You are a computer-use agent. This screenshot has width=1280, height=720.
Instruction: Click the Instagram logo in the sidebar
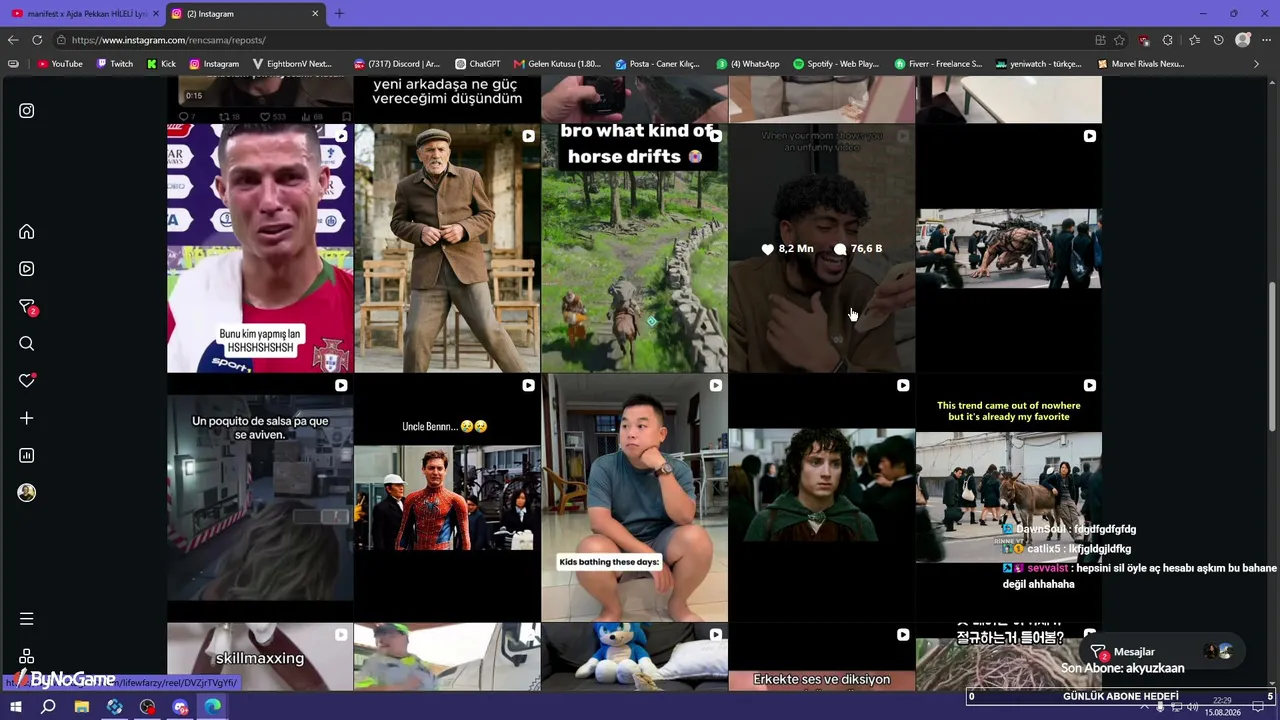[x=27, y=111]
